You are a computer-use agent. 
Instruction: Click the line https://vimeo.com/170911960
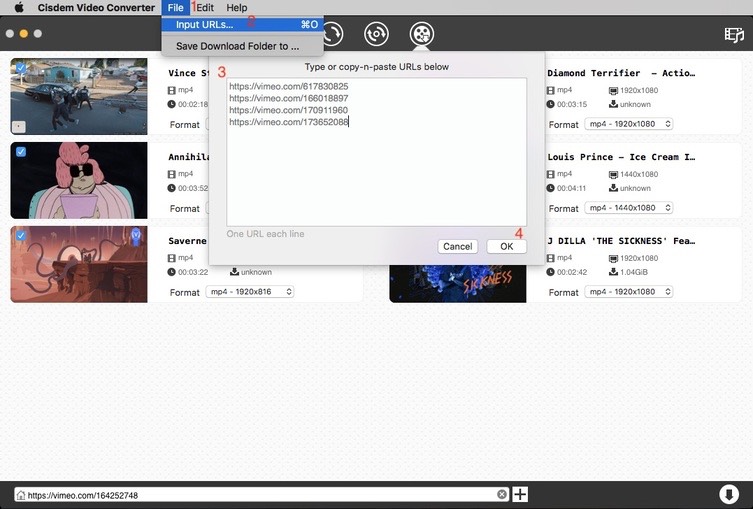[289, 110]
